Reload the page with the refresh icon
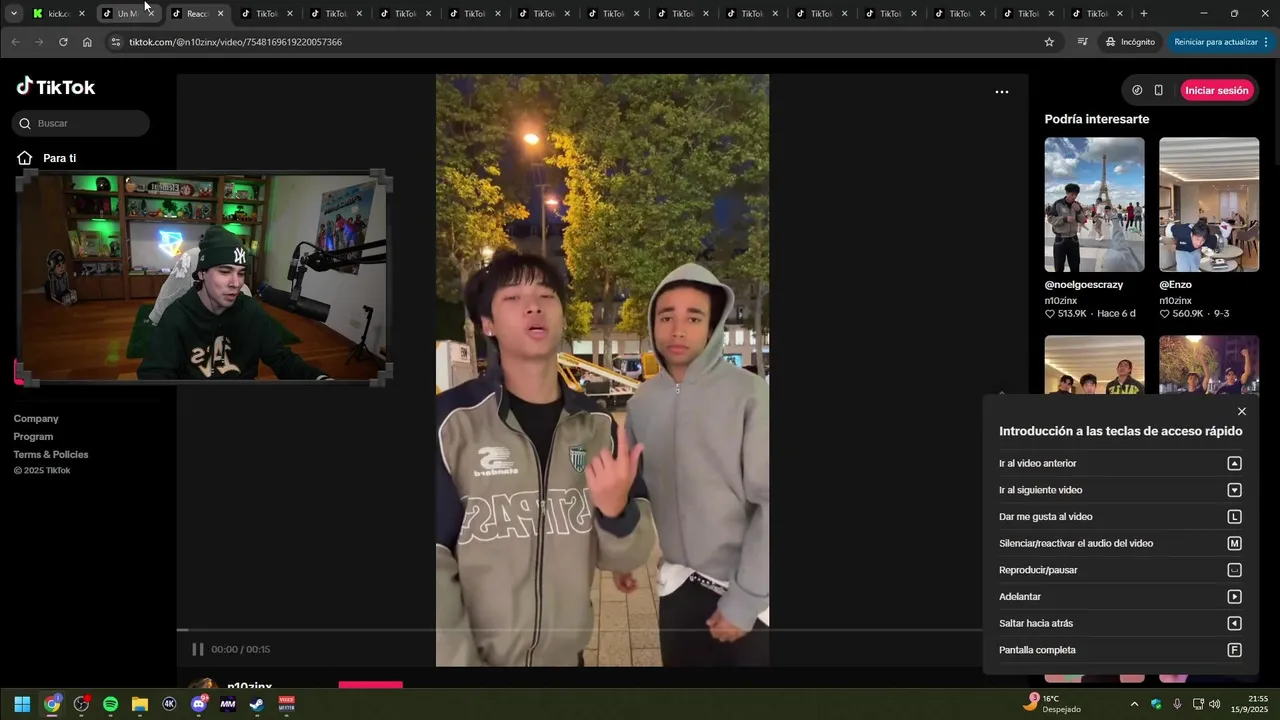 point(63,42)
